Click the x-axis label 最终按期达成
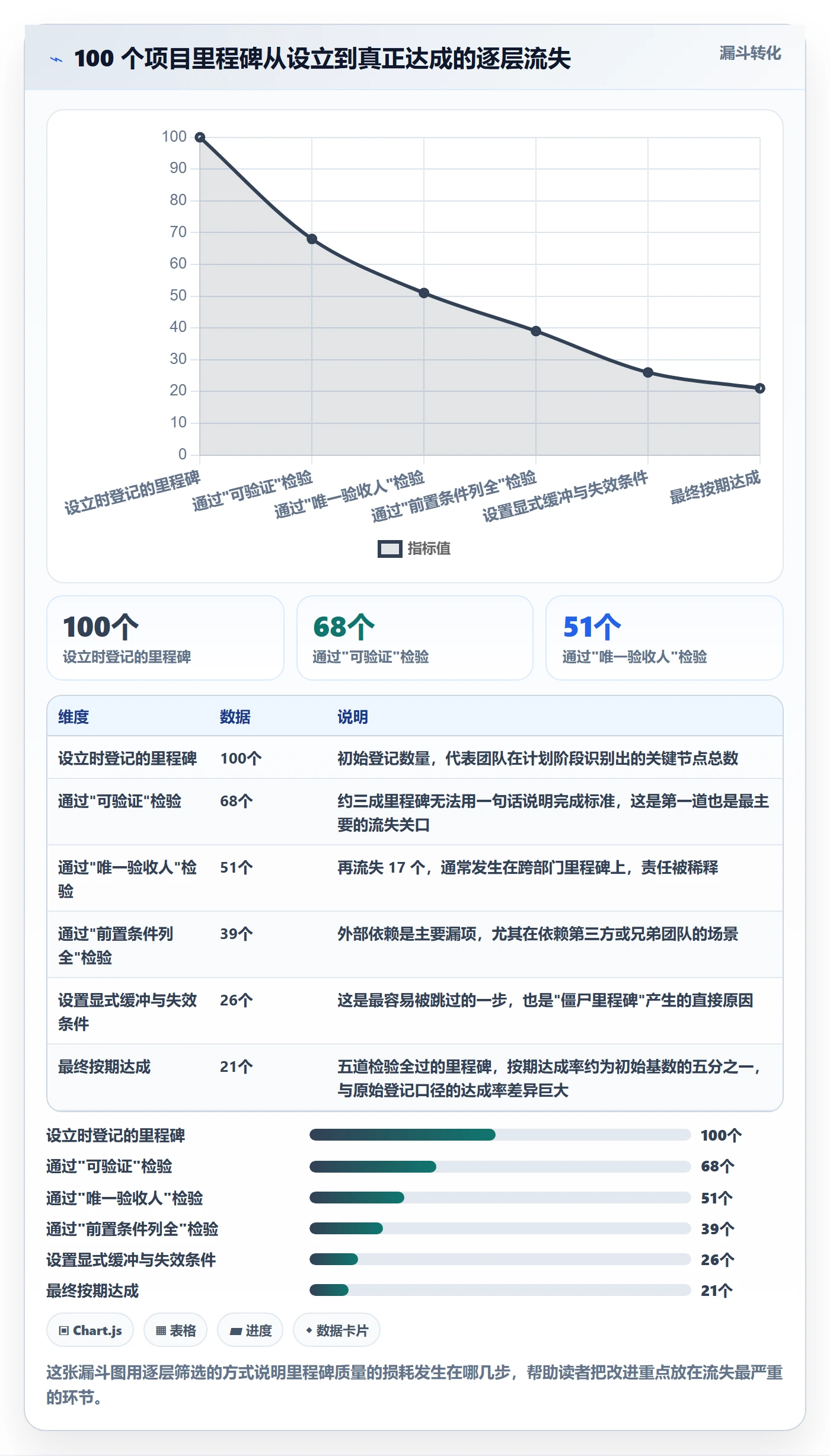Screen dimensions: 830x1456 [x=714, y=487]
